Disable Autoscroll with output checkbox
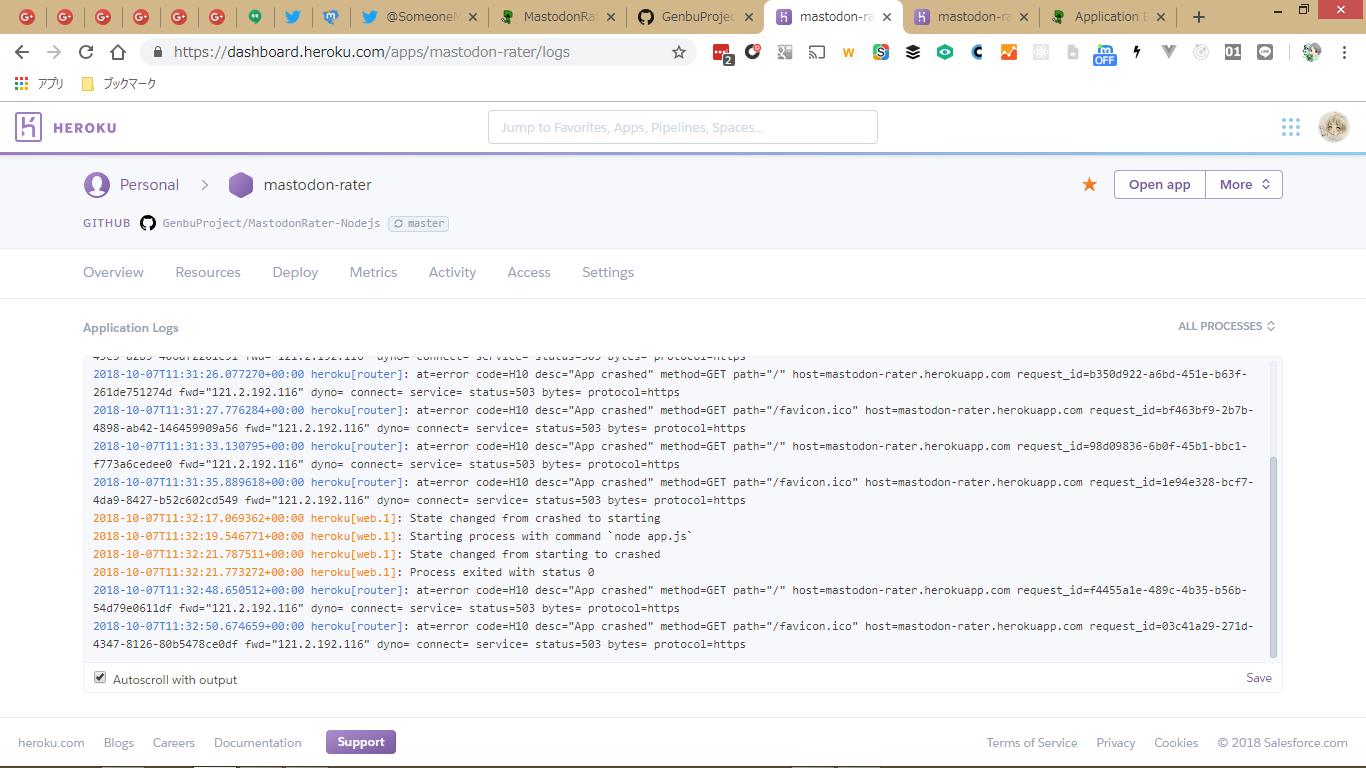Viewport: 1366px width, 768px height. [x=100, y=678]
